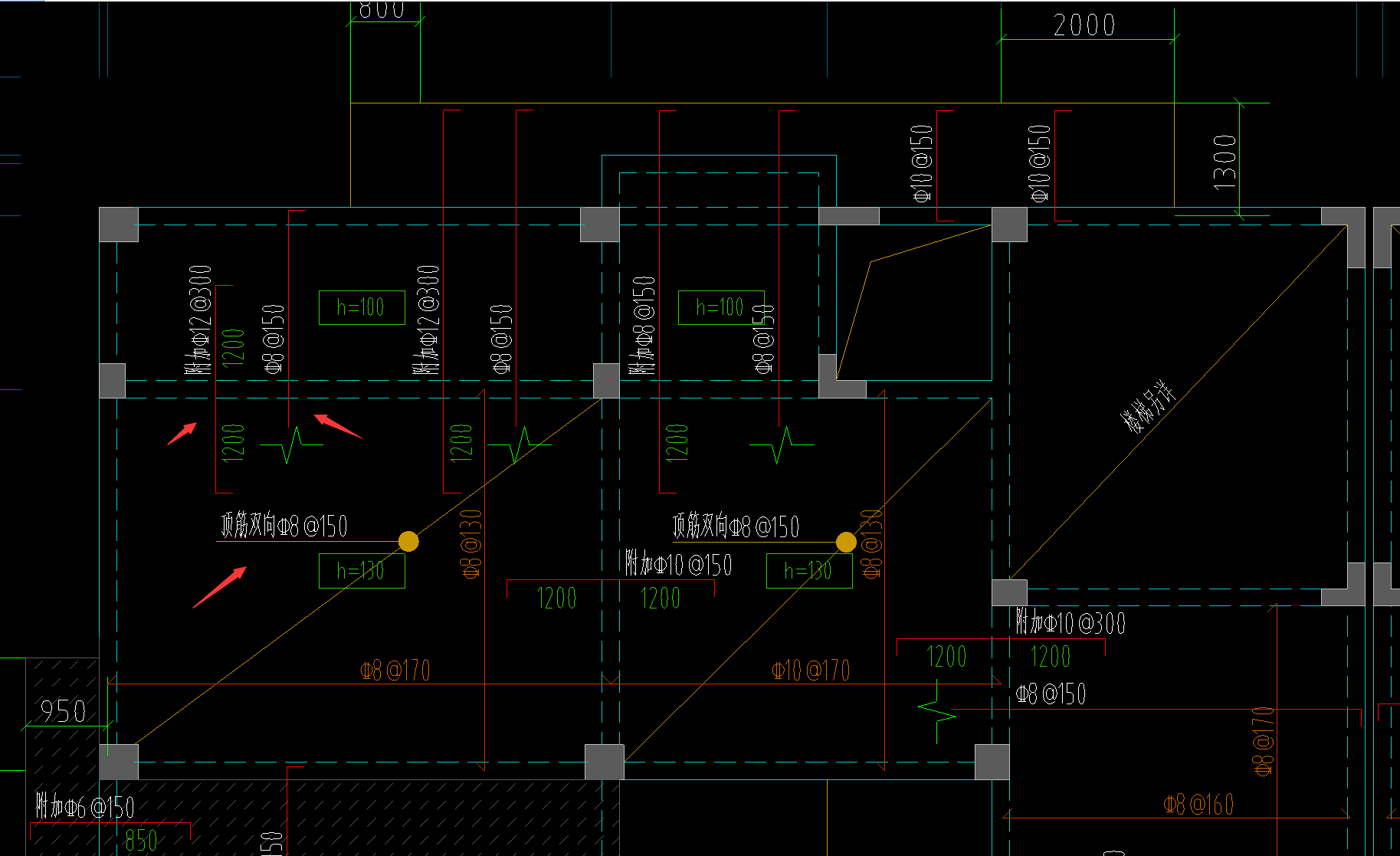Select the left h=130 thickness box
The width and height of the screenshot is (1400, 856).
(362, 571)
